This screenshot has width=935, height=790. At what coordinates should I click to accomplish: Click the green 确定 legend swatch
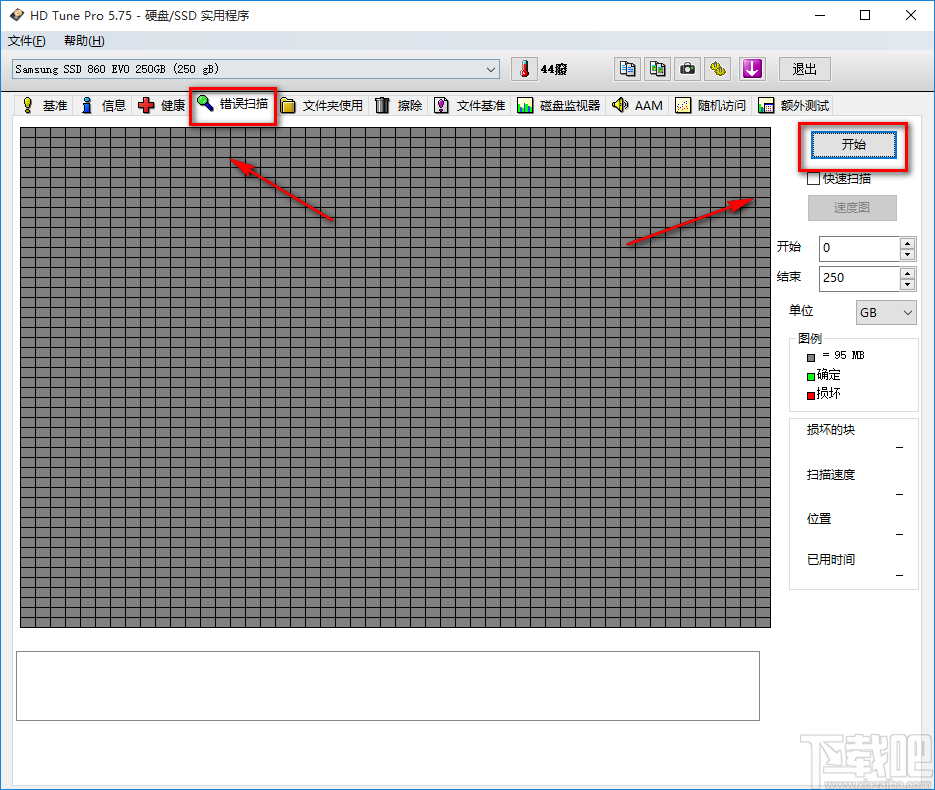[x=811, y=377]
